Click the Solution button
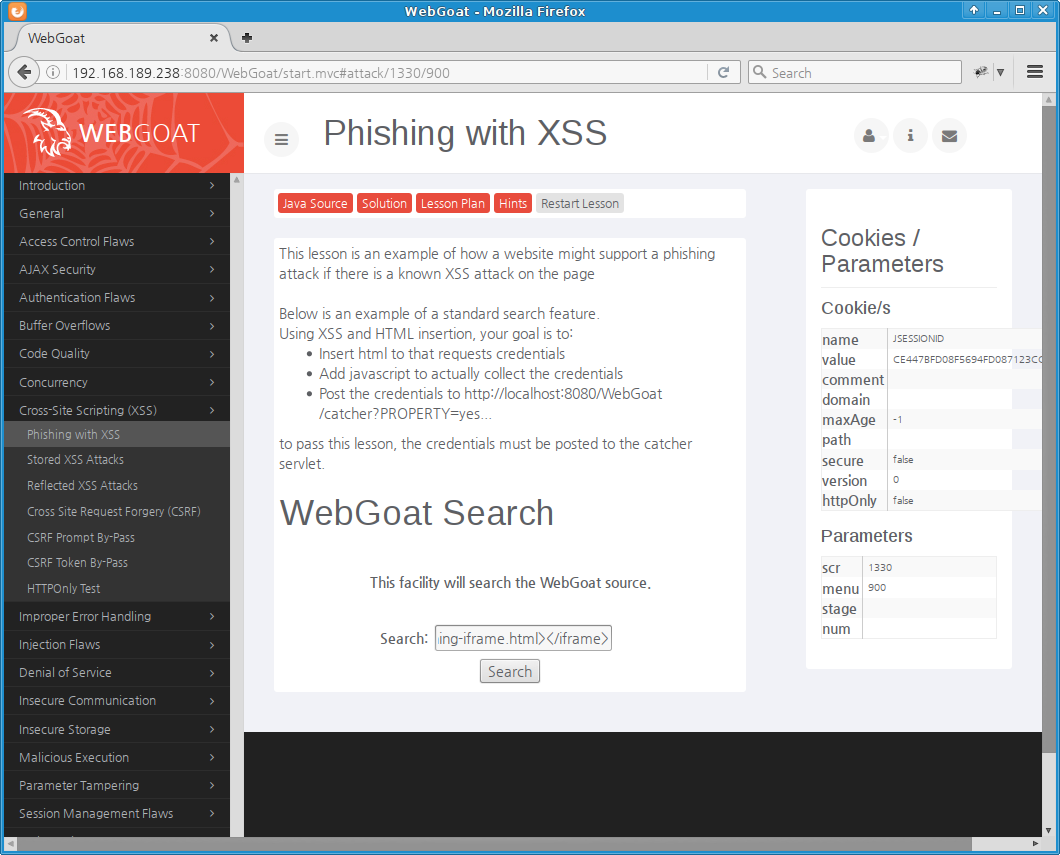Image resolution: width=1060 pixels, height=855 pixels. point(384,203)
